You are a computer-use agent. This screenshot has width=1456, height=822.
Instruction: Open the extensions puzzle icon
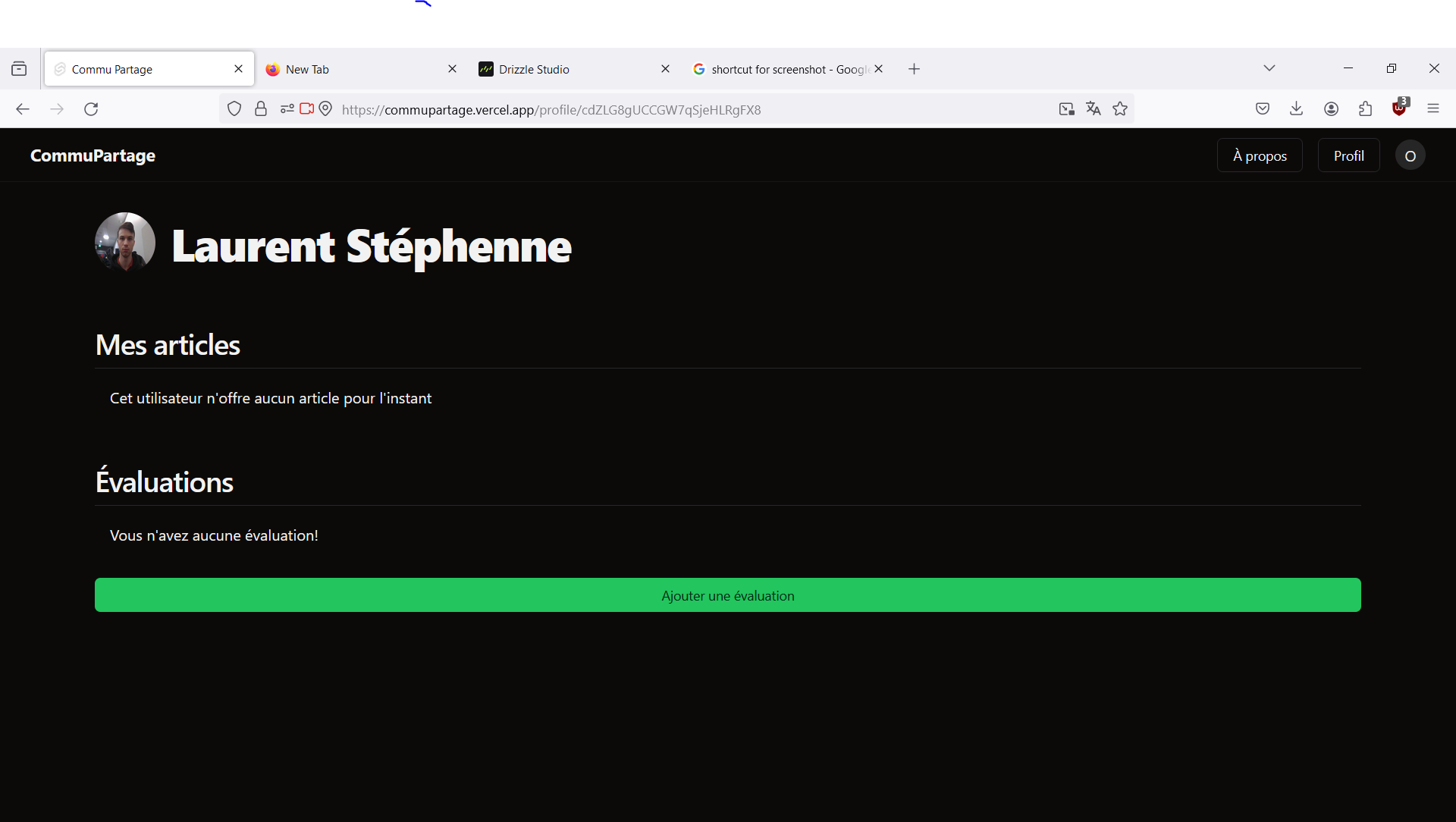coord(1366,109)
